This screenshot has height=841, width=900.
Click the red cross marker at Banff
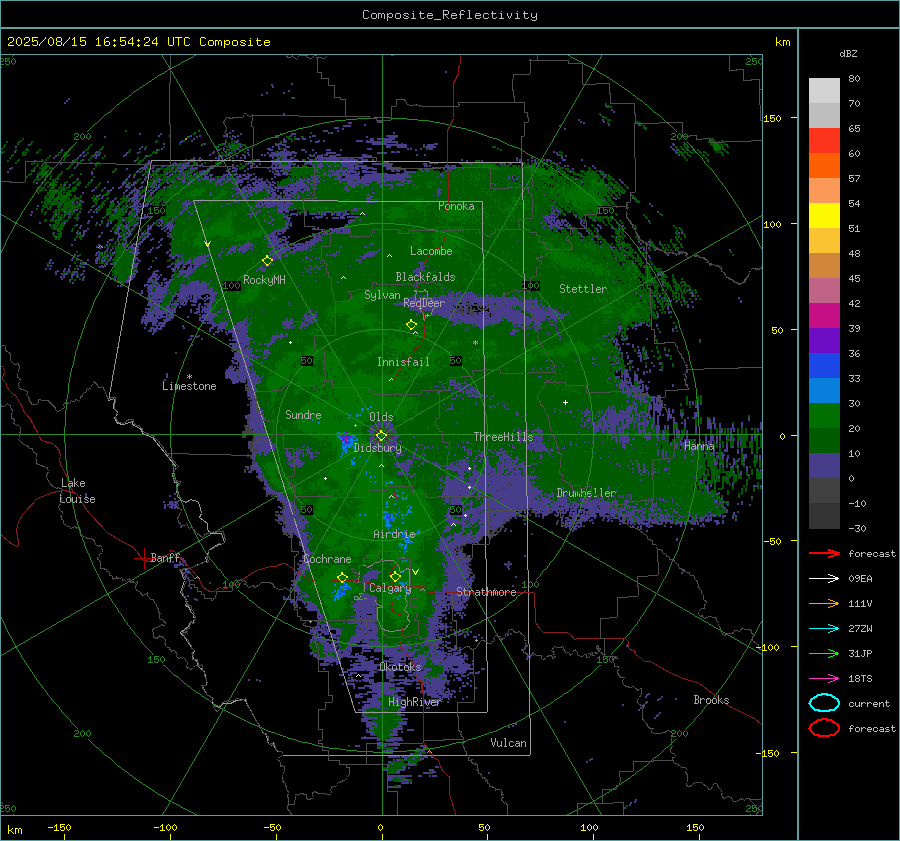[143, 558]
